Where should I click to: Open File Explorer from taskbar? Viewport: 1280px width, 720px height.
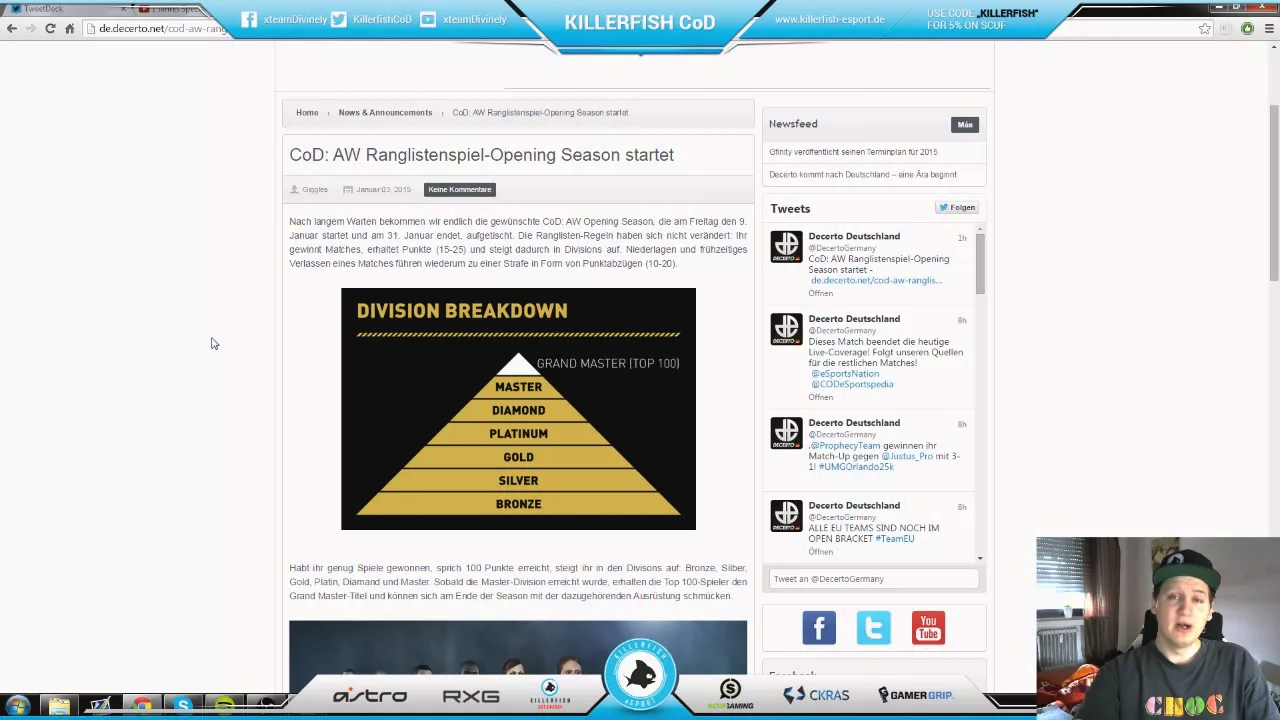pos(59,707)
